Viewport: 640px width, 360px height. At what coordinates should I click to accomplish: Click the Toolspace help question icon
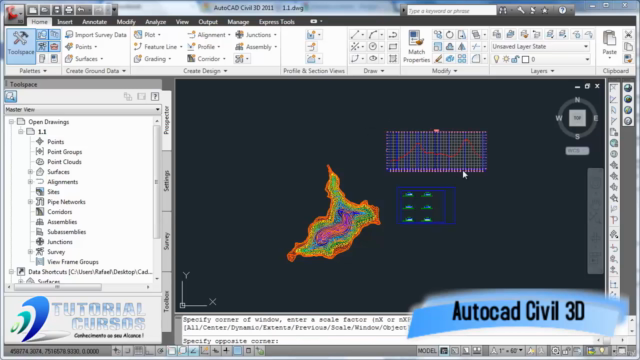tap(155, 96)
